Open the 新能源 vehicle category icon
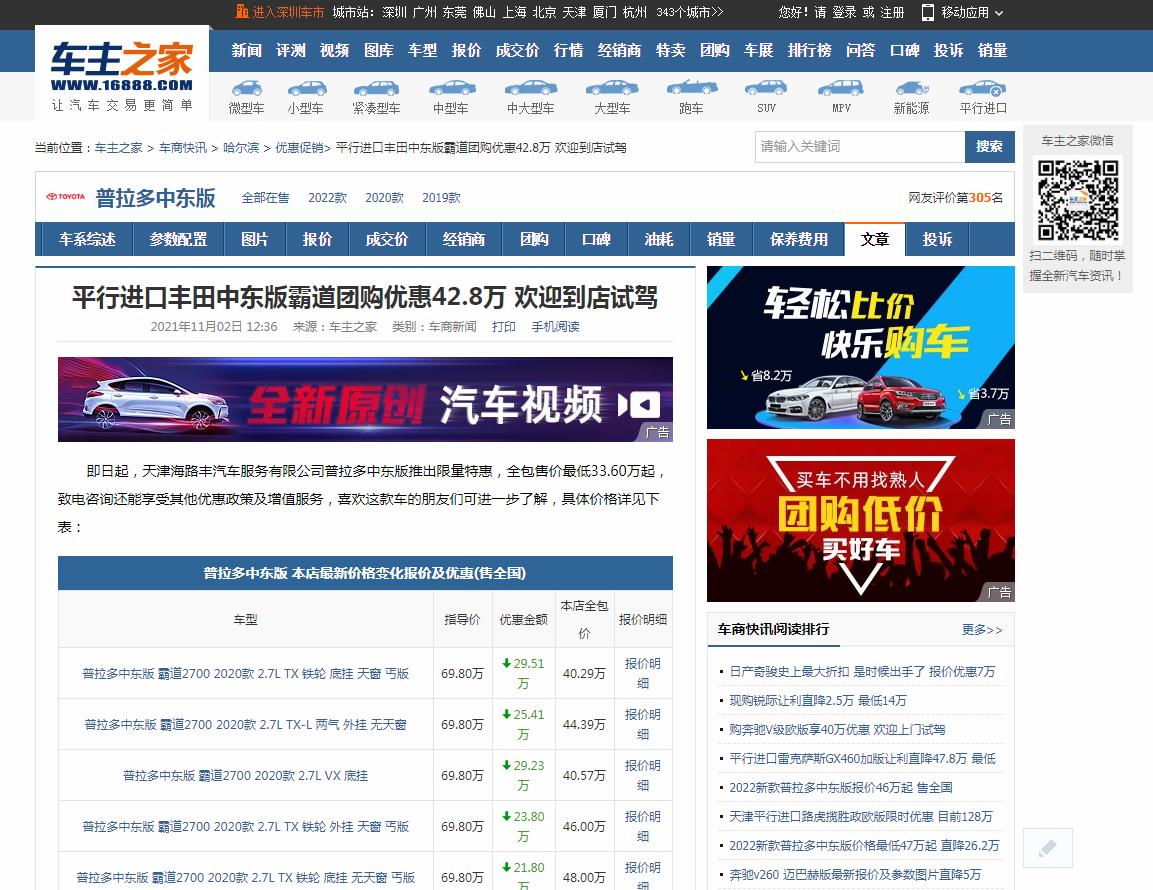This screenshot has height=890, width=1153. [x=912, y=90]
